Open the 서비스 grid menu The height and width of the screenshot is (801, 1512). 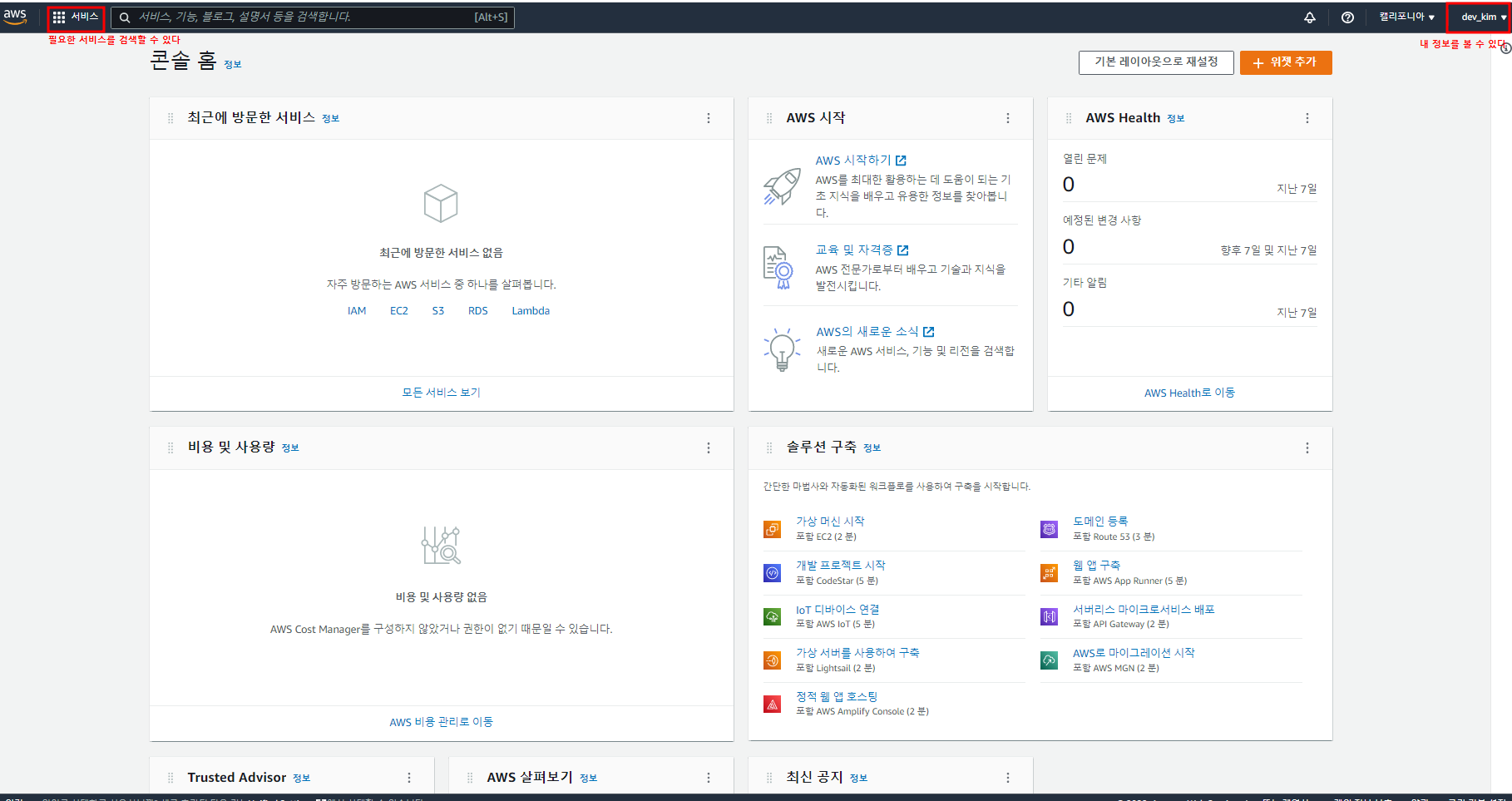pyautogui.click(x=76, y=17)
